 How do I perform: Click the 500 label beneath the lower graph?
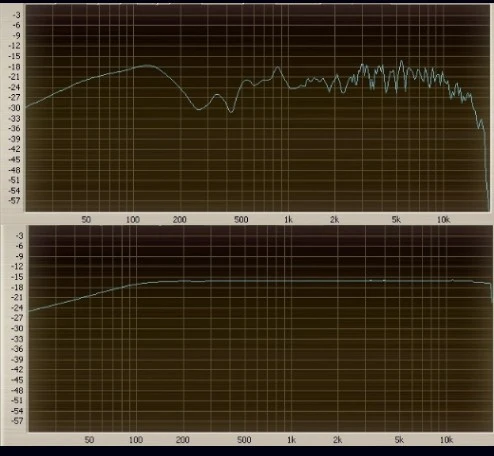[x=244, y=440]
